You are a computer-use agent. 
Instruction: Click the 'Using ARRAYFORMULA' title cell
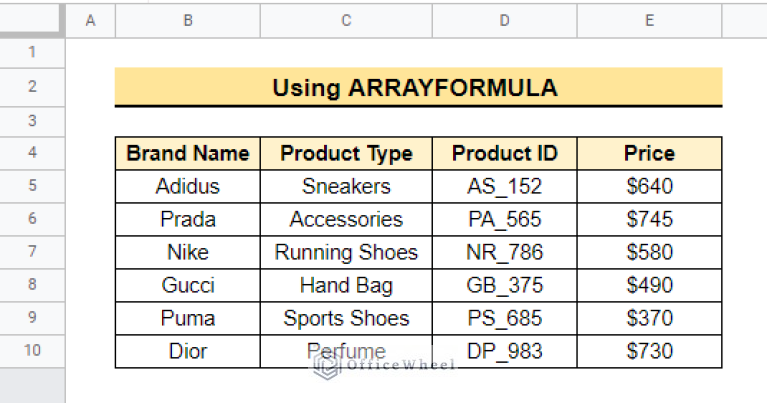pyautogui.click(x=418, y=87)
